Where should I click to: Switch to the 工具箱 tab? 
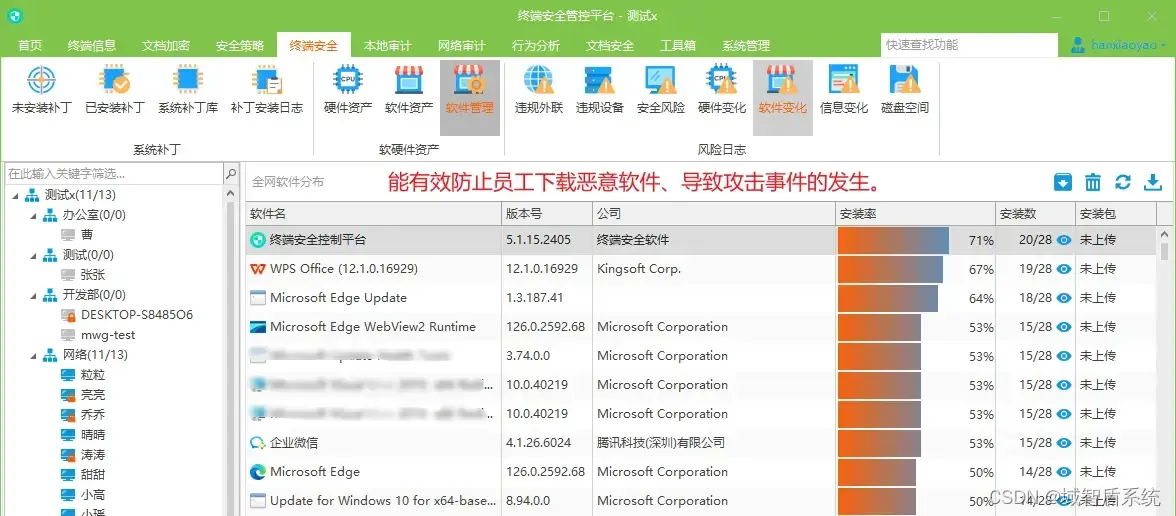tap(678, 46)
